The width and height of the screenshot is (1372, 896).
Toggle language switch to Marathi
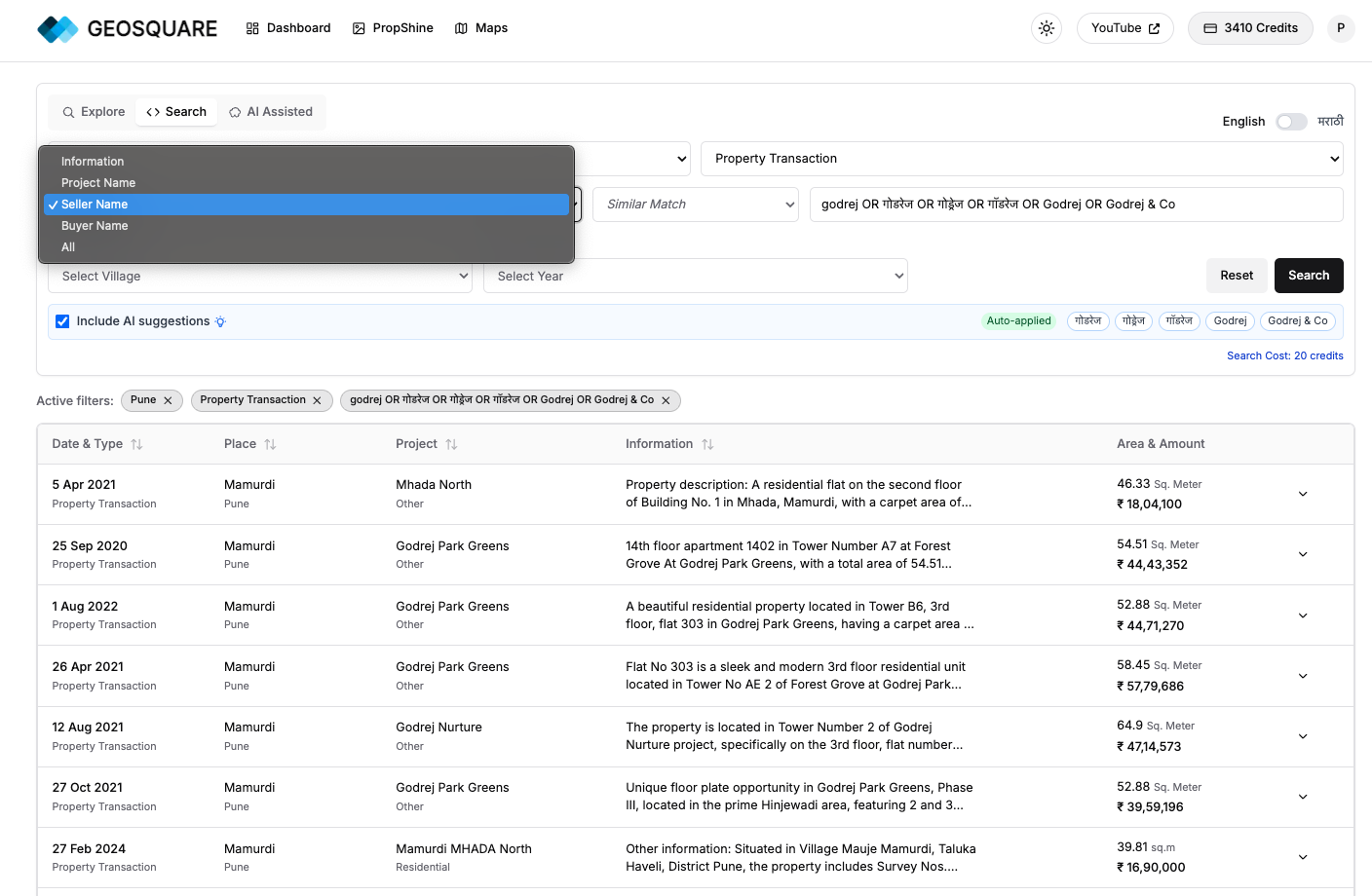(x=1291, y=122)
